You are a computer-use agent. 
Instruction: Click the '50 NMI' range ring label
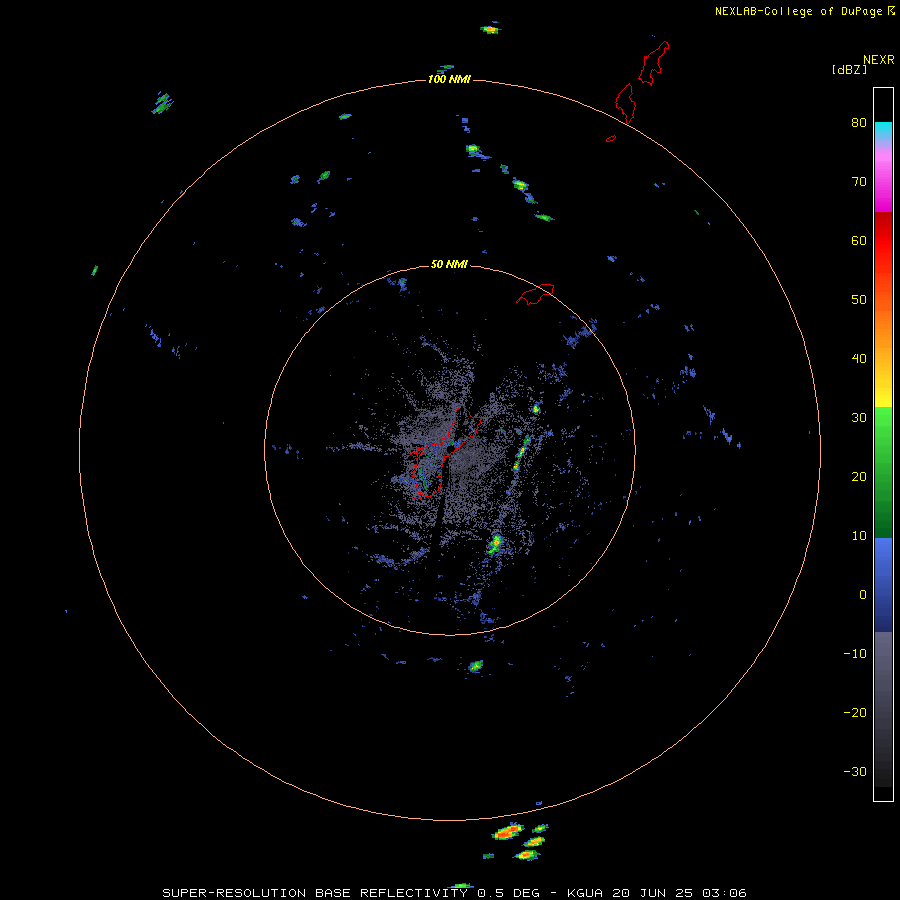pyautogui.click(x=449, y=265)
